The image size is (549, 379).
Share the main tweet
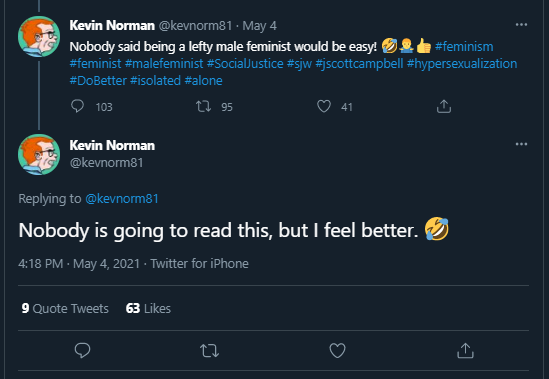coord(465,350)
